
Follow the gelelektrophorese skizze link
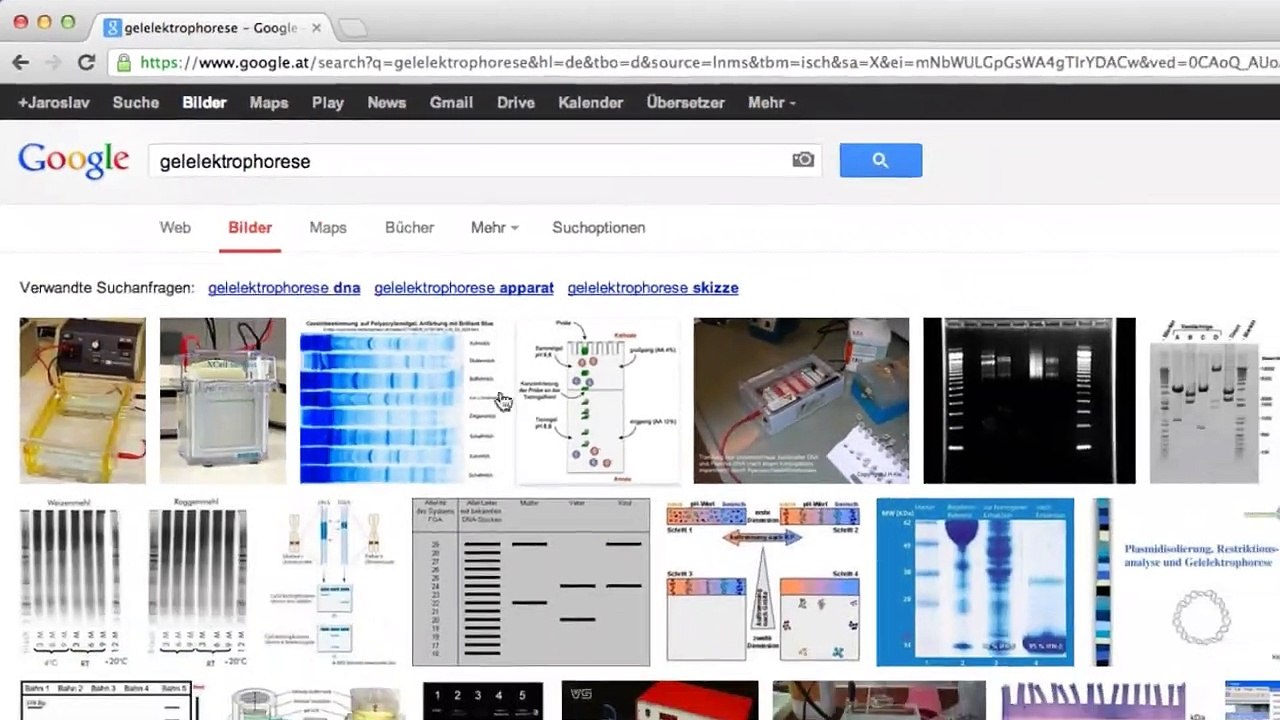pyautogui.click(x=653, y=288)
